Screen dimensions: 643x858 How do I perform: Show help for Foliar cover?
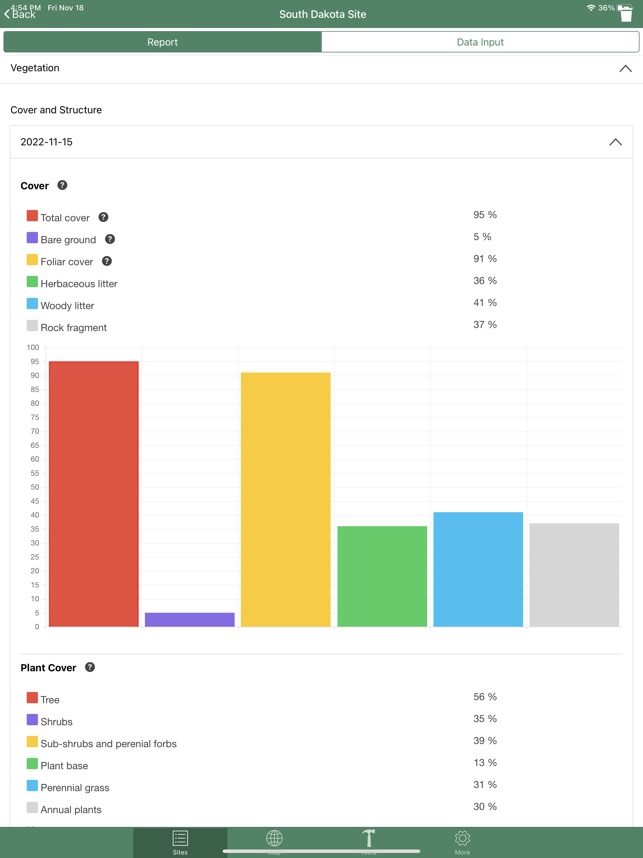[x=107, y=261]
